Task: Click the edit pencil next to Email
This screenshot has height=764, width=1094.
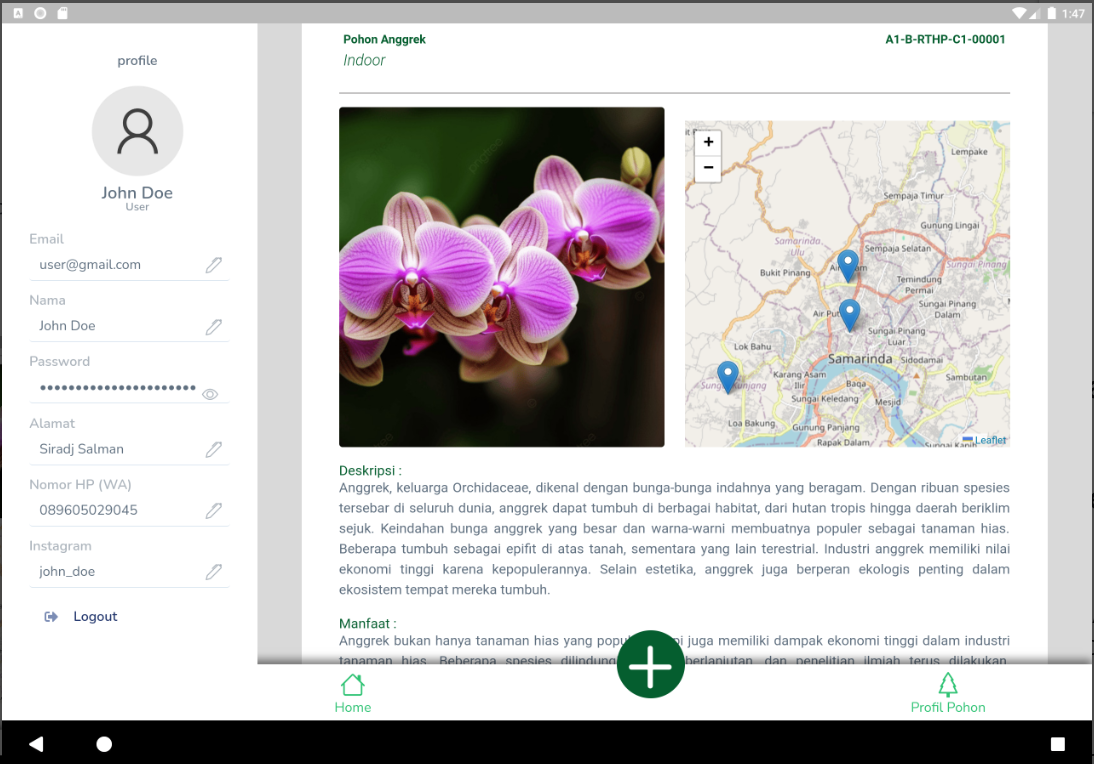Action: tap(213, 265)
